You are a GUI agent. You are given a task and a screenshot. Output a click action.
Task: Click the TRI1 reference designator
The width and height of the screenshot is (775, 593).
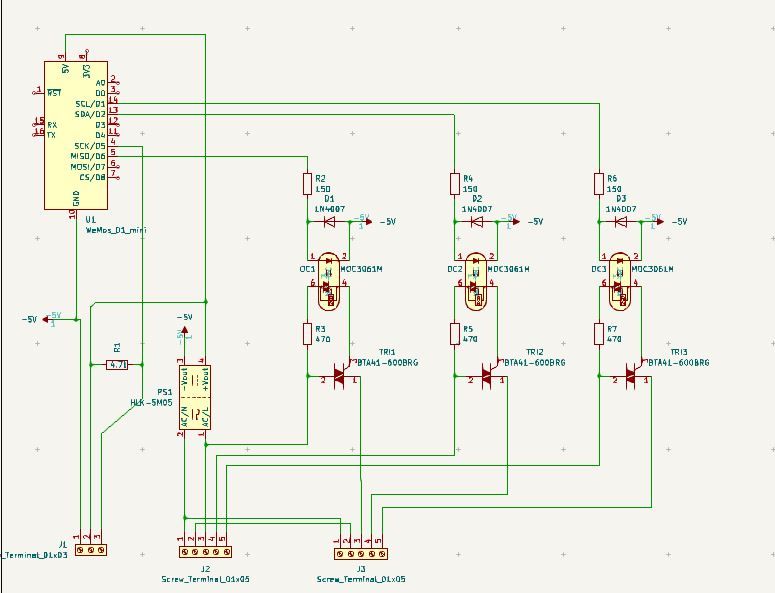[x=388, y=352]
